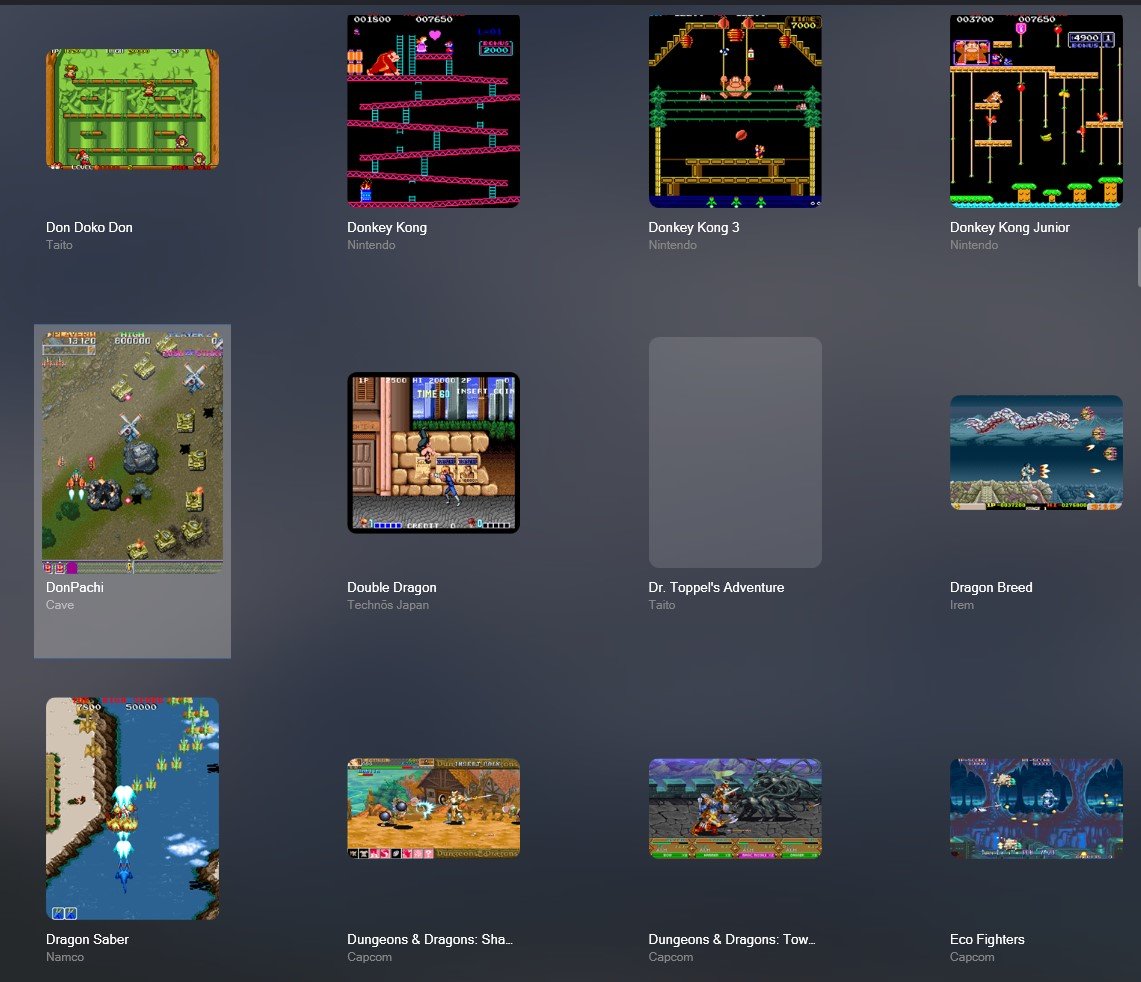Click the 'Eco Fighters' title text
This screenshot has height=982, width=1141.
click(987, 939)
